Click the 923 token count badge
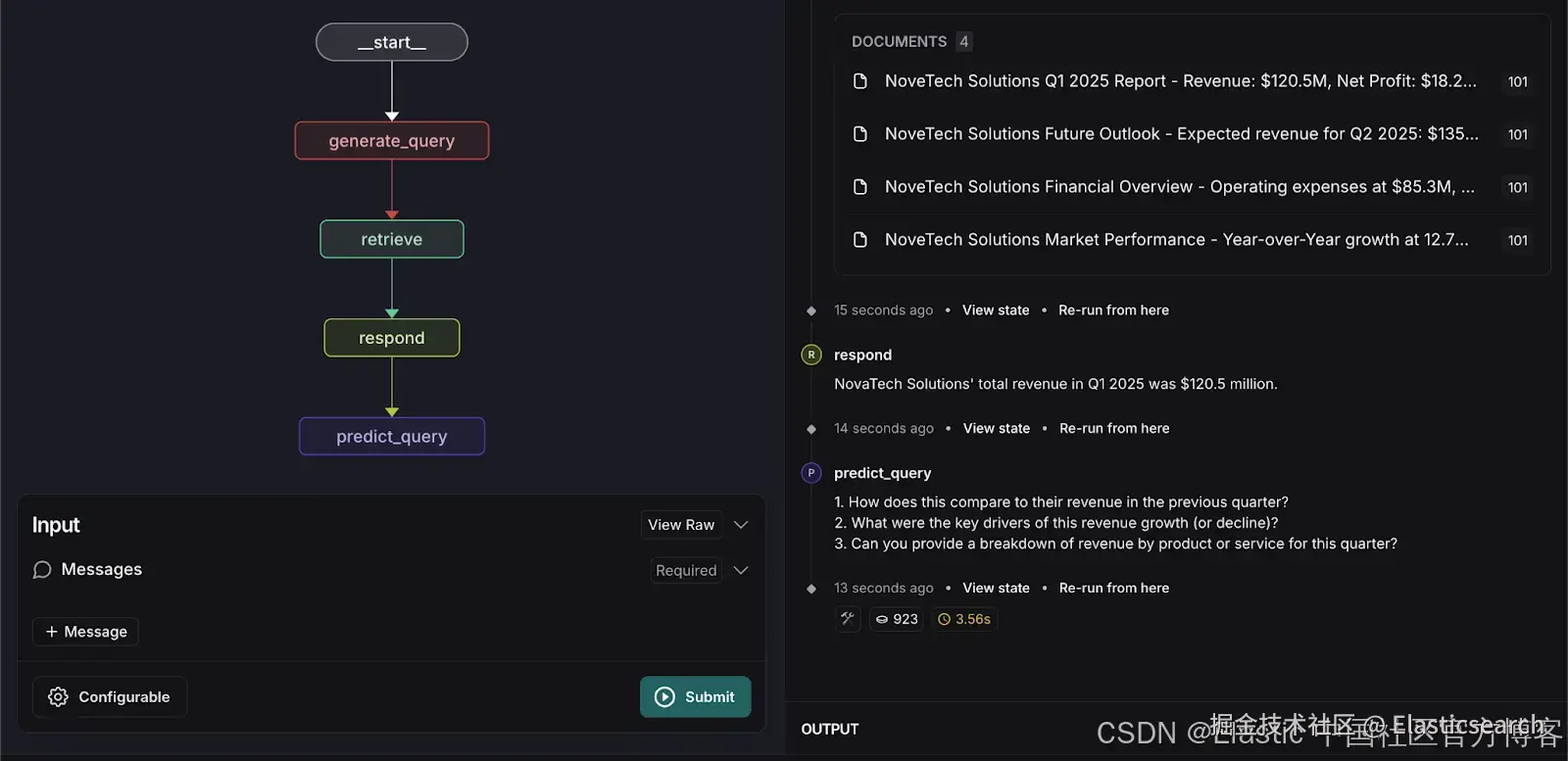The width and height of the screenshot is (1568, 761). coord(897,619)
